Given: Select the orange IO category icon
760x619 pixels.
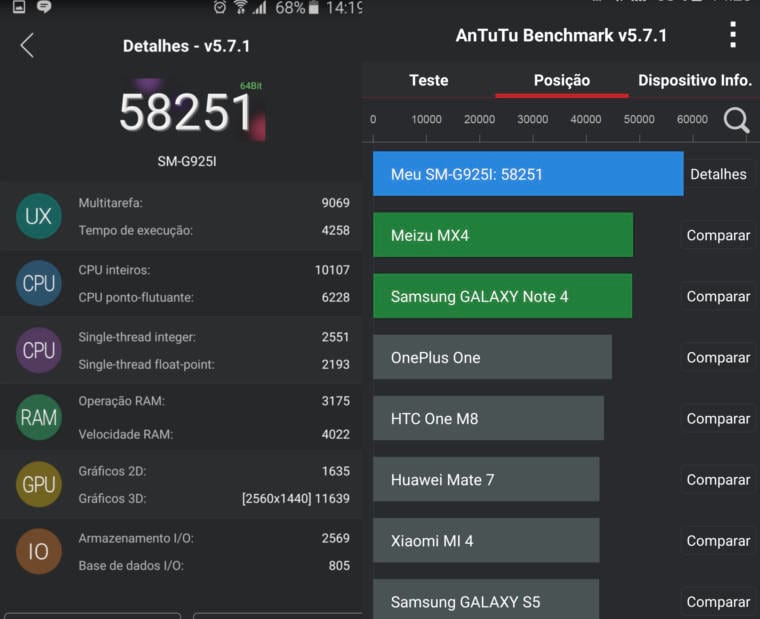Looking at the screenshot, I should 39,551.
